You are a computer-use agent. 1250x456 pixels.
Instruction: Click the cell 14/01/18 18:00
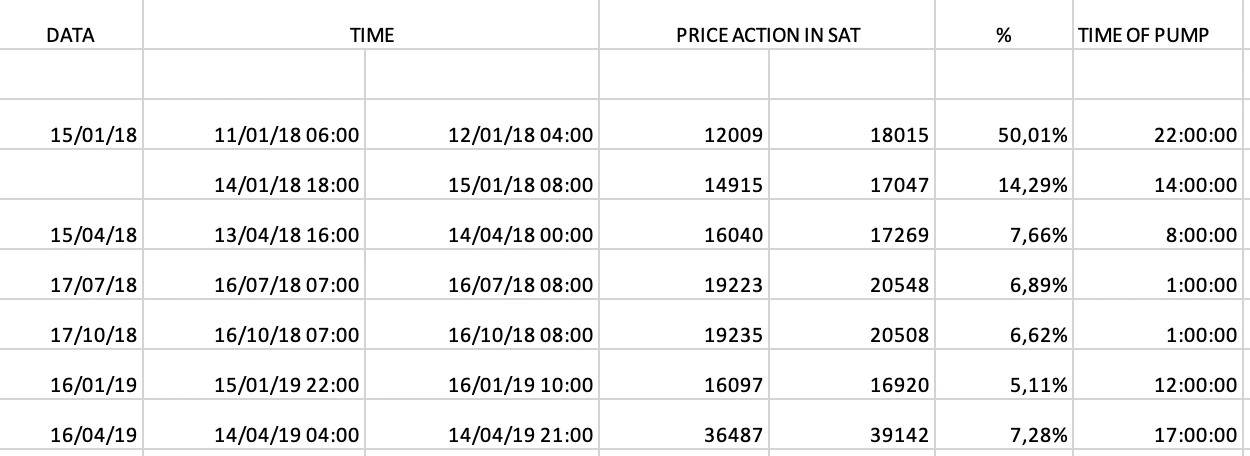point(255,185)
